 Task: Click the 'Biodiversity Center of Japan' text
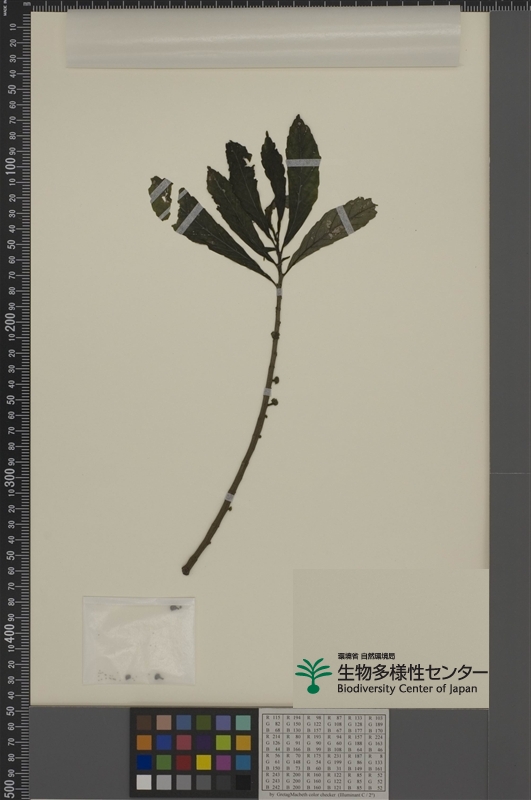407,689
